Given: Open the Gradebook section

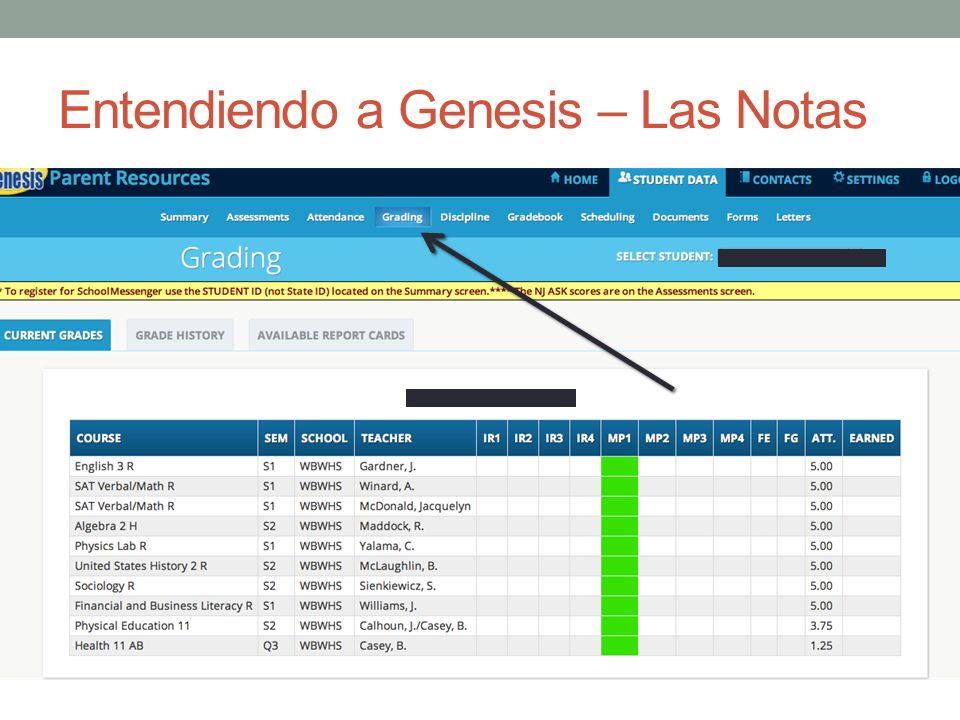Looking at the screenshot, I should (535, 217).
